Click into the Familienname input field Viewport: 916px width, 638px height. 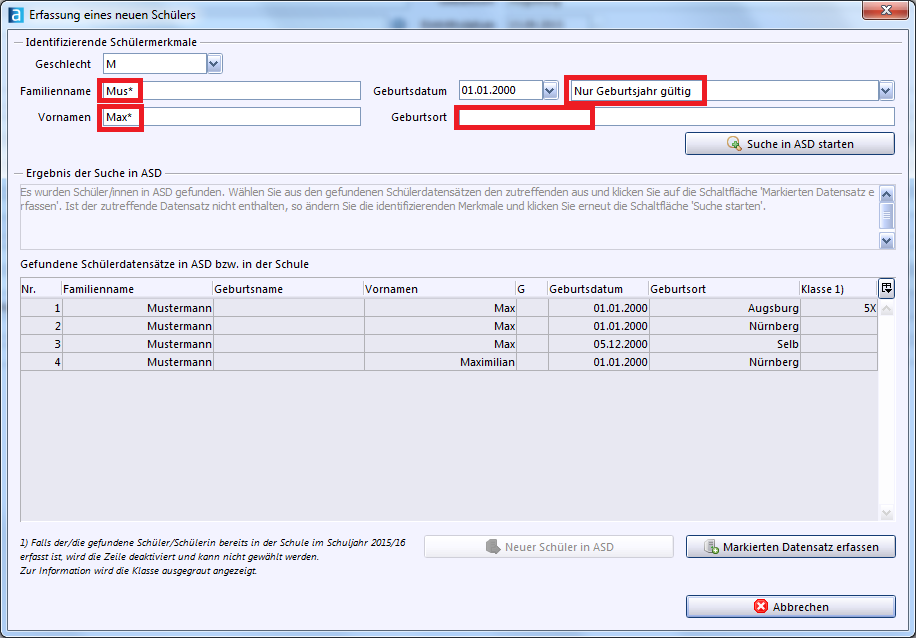click(230, 91)
